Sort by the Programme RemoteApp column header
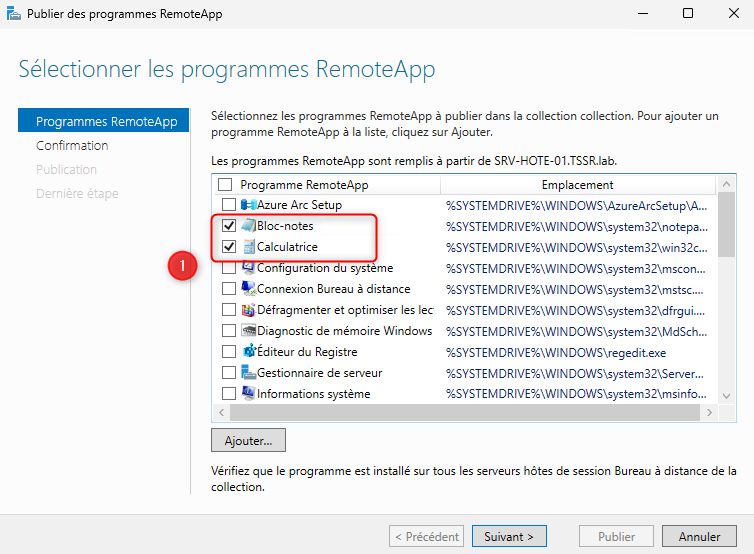Image resolution: width=754 pixels, height=554 pixels. click(x=304, y=185)
